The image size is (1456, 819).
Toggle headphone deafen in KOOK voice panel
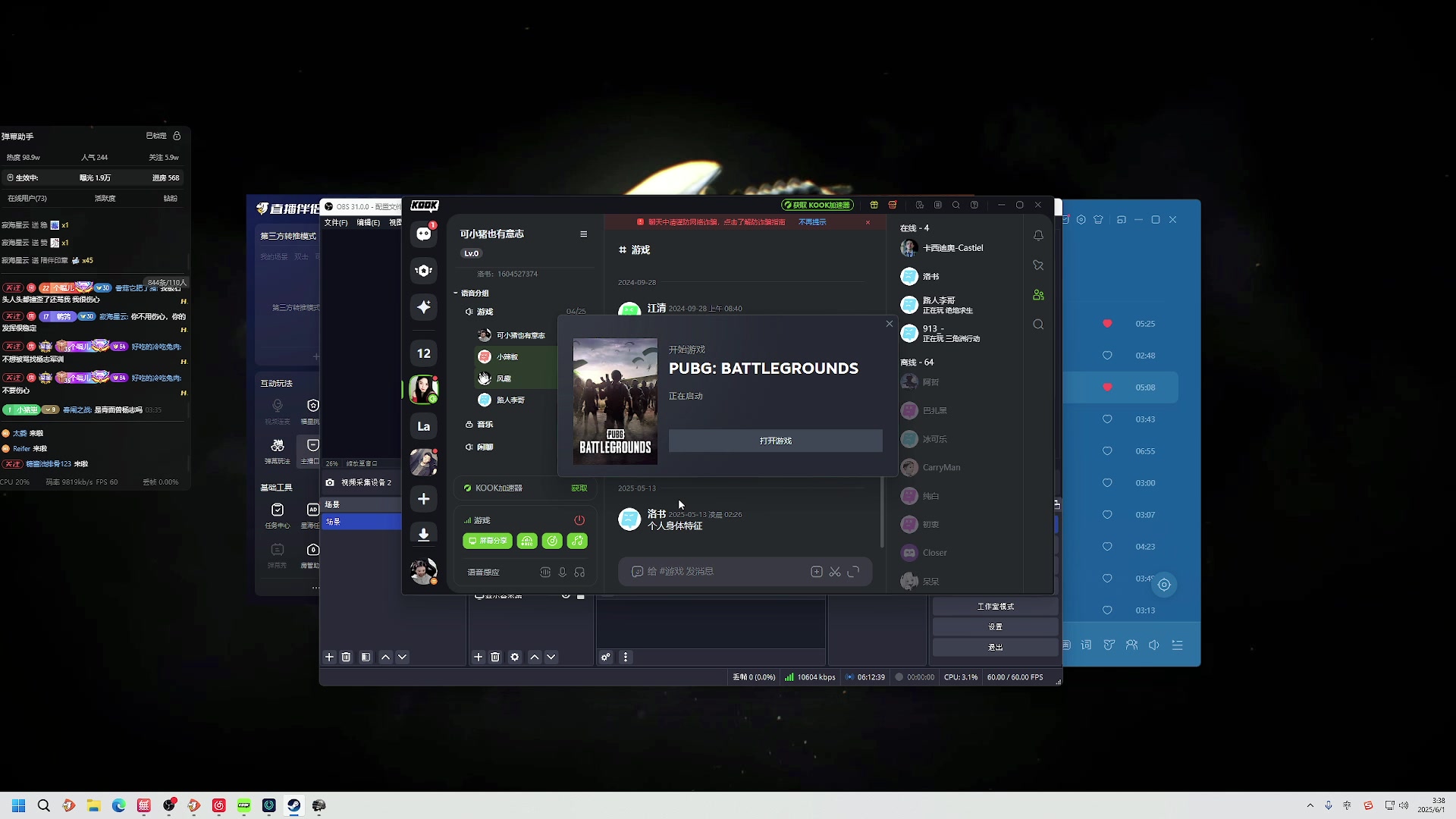pos(580,573)
